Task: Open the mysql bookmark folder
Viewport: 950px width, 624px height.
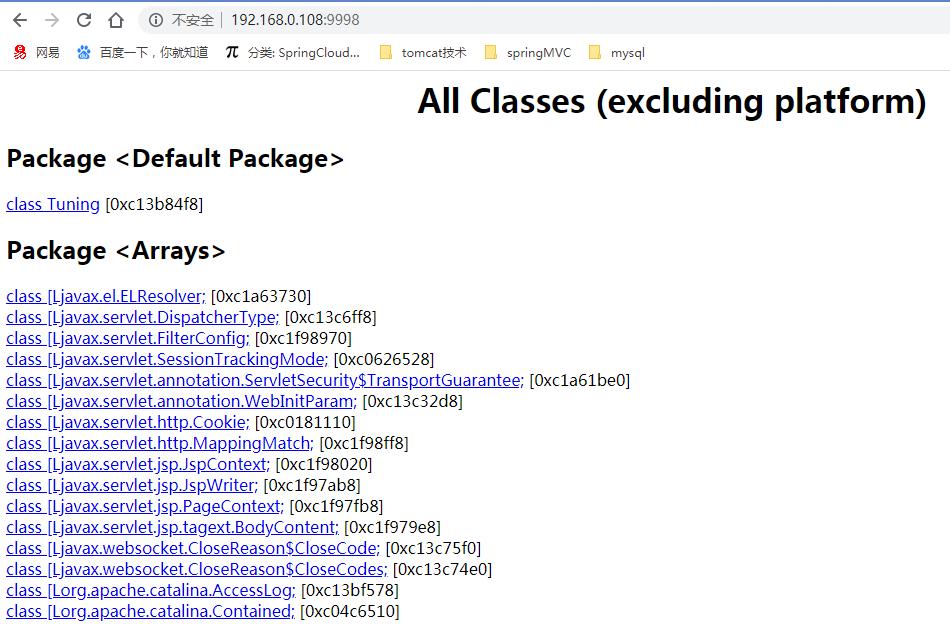Action: click(x=617, y=53)
